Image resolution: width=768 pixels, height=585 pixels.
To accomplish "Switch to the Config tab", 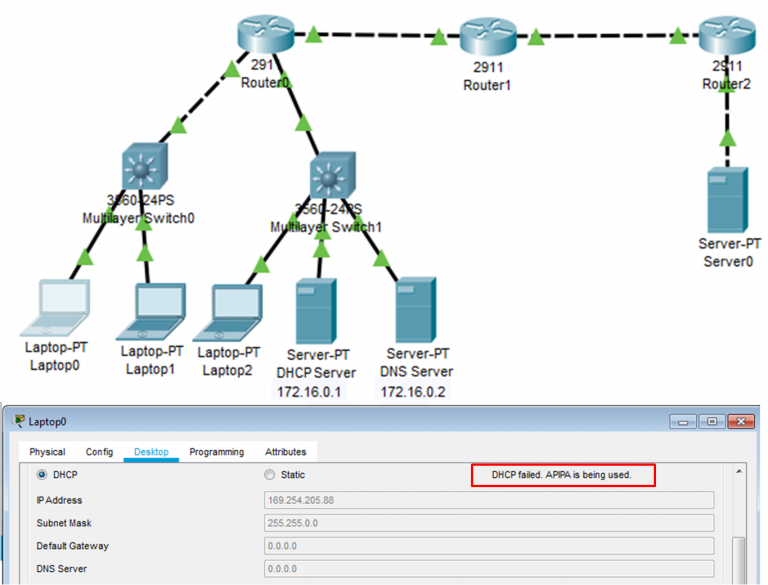I will coord(99,452).
